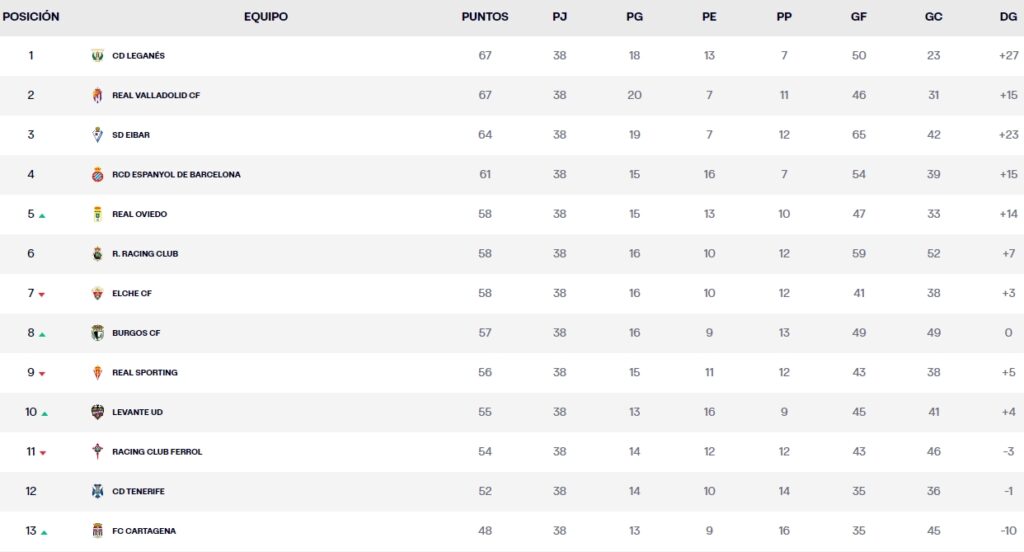
Task: Click the POSICIÓN column header
Action: click(31, 17)
